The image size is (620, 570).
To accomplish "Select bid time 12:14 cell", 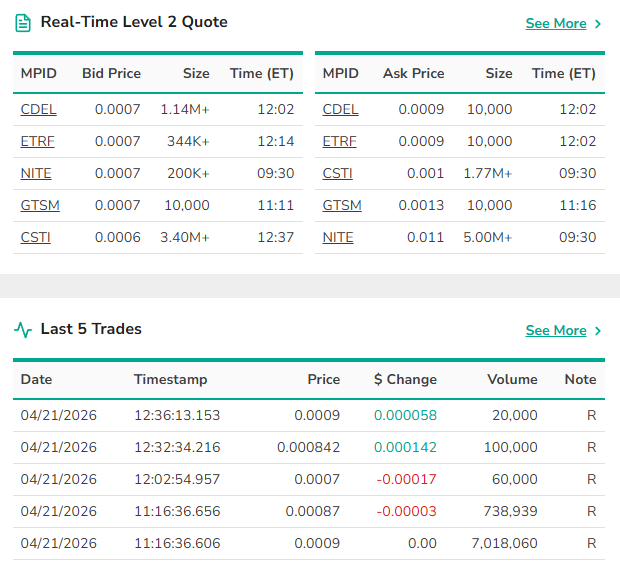I will pos(276,141).
